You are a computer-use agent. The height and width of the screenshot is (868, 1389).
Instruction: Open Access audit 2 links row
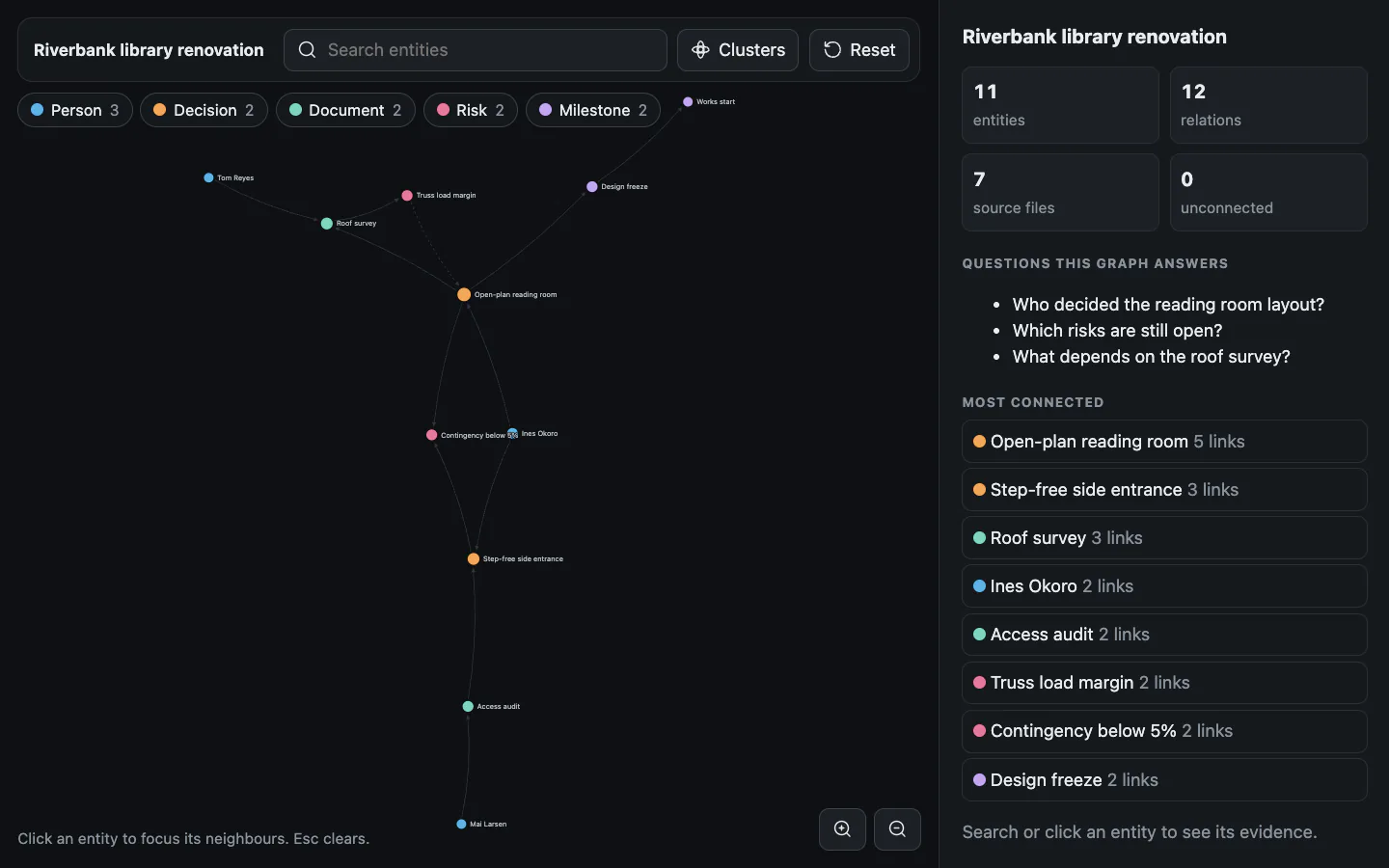(1164, 635)
